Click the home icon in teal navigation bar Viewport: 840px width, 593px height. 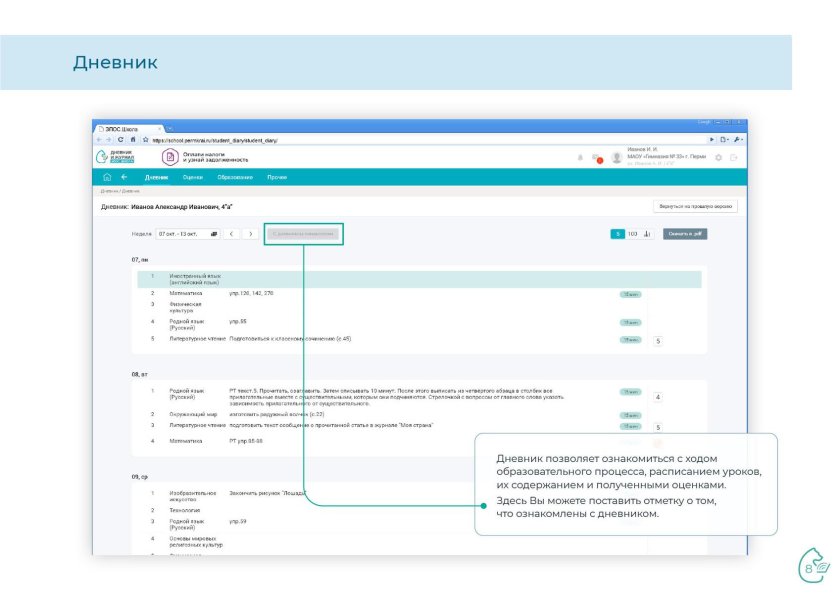point(107,177)
